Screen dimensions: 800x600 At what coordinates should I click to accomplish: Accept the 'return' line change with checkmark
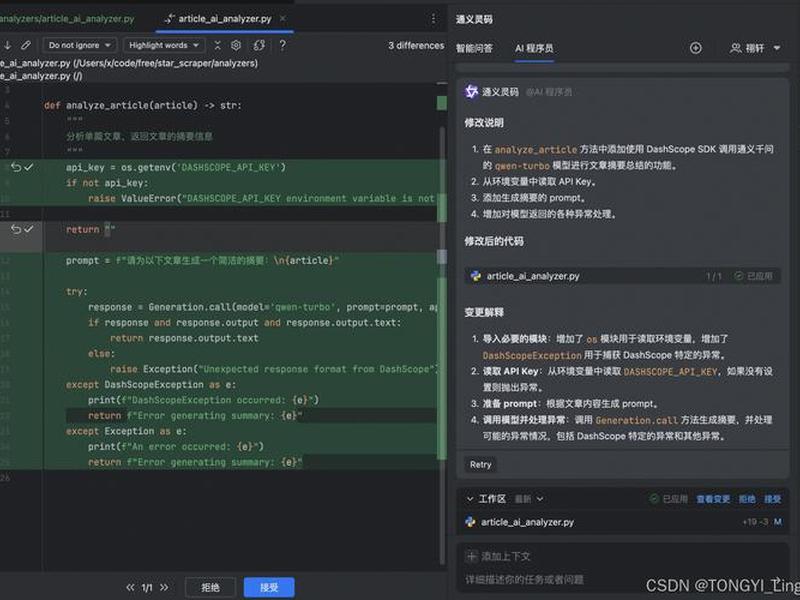[x=29, y=229]
